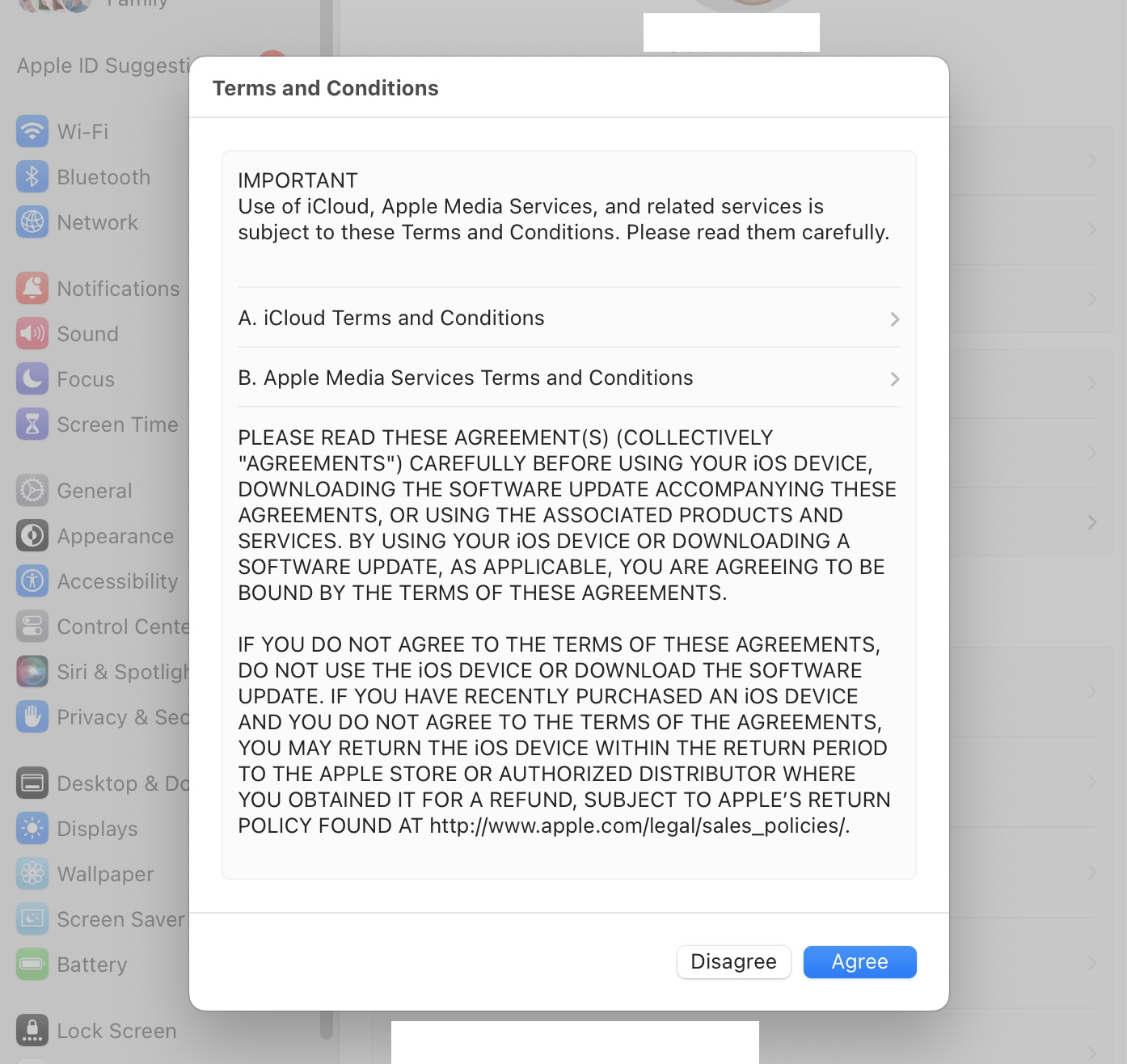Viewport: 1127px width, 1064px height.
Task: Click the Apple ID Suggestions row
Action: pyautogui.click(x=103, y=65)
